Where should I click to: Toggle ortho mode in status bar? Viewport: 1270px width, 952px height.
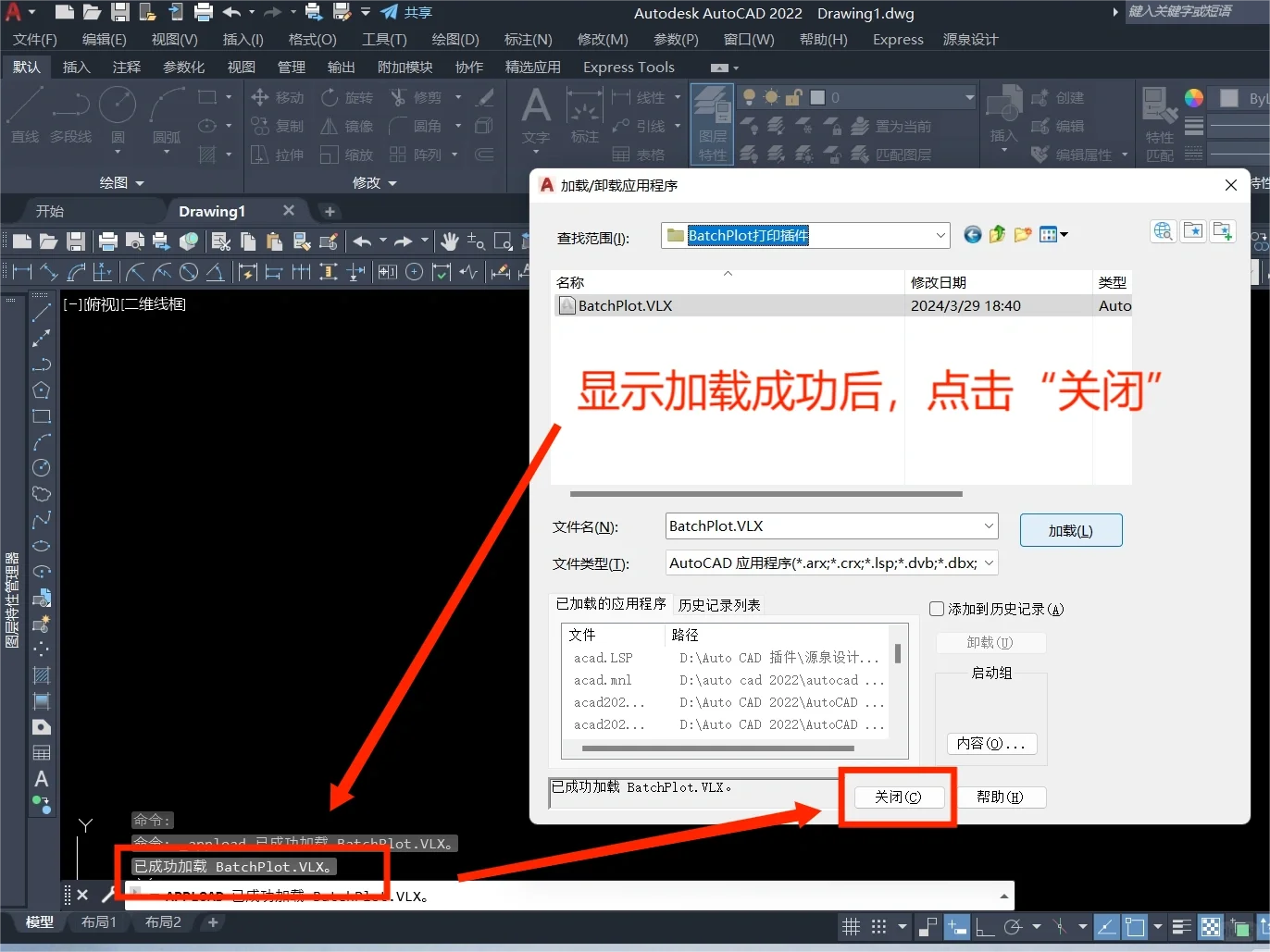point(985,926)
